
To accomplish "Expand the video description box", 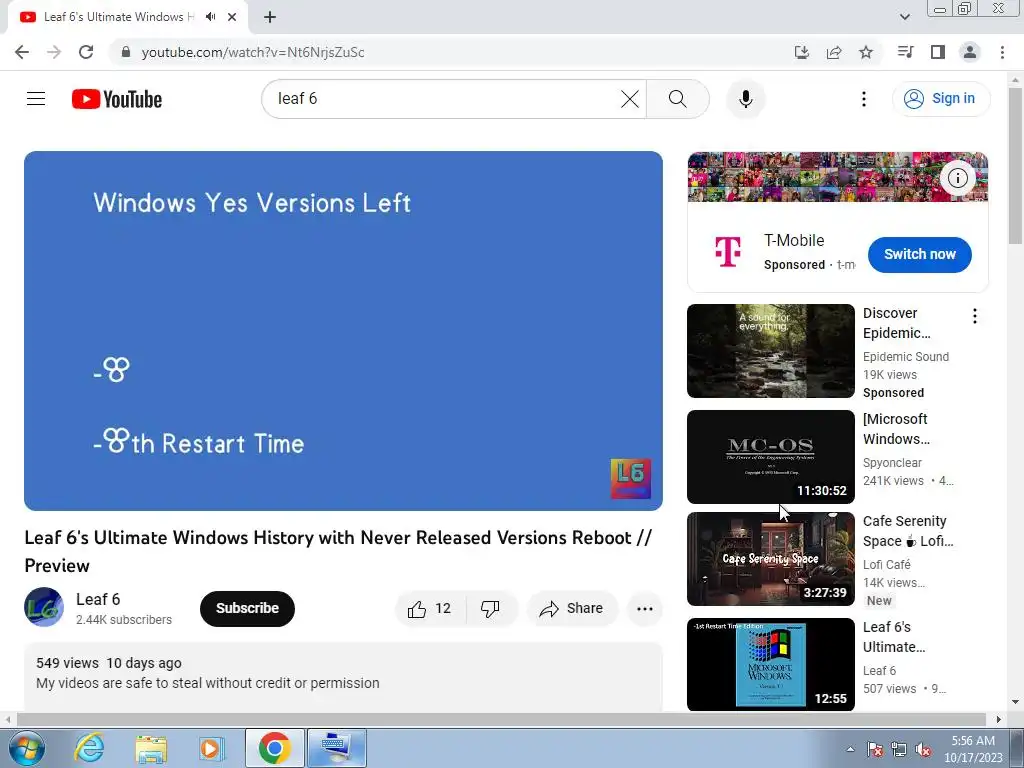I will (x=344, y=677).
